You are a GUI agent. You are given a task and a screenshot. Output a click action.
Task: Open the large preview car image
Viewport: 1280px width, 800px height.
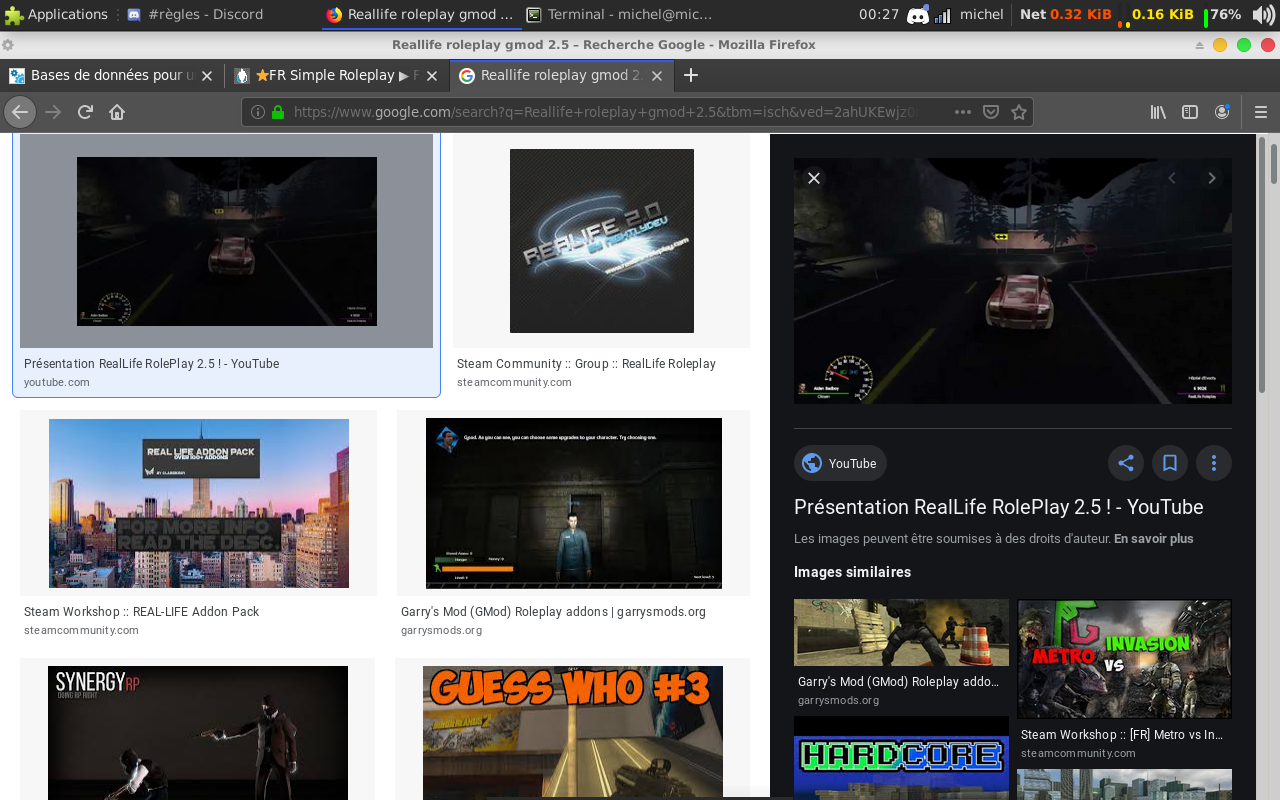1013,281
